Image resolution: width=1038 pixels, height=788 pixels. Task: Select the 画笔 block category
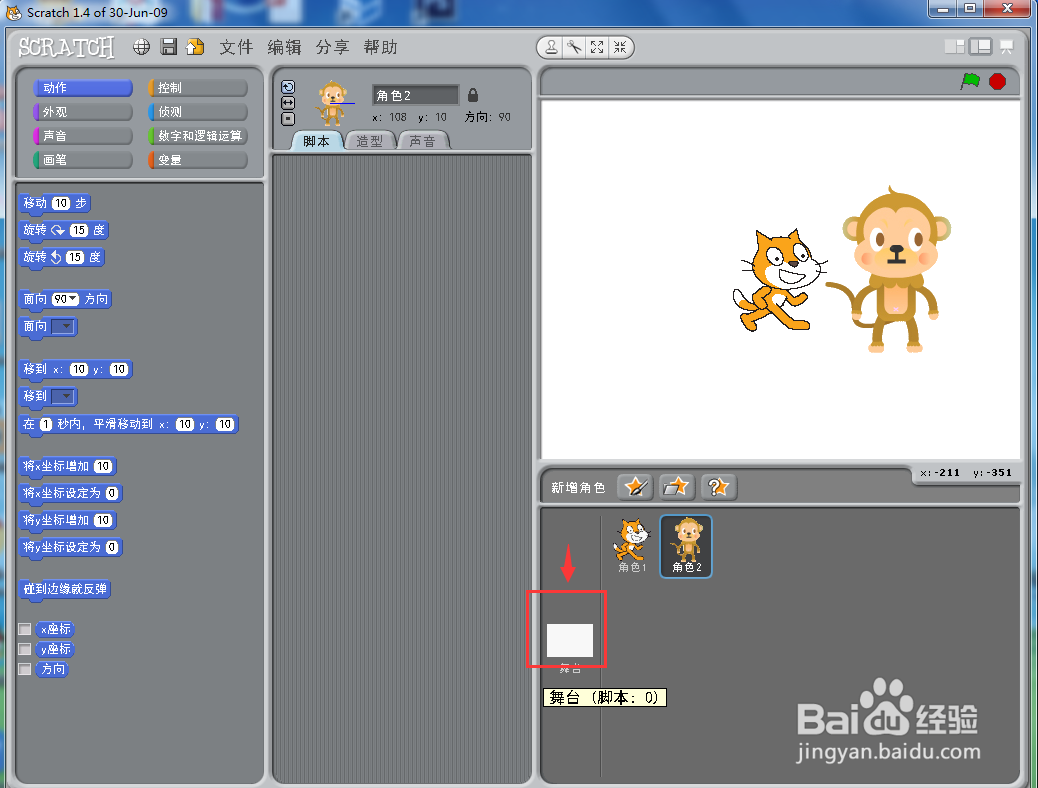coord(83,160)
